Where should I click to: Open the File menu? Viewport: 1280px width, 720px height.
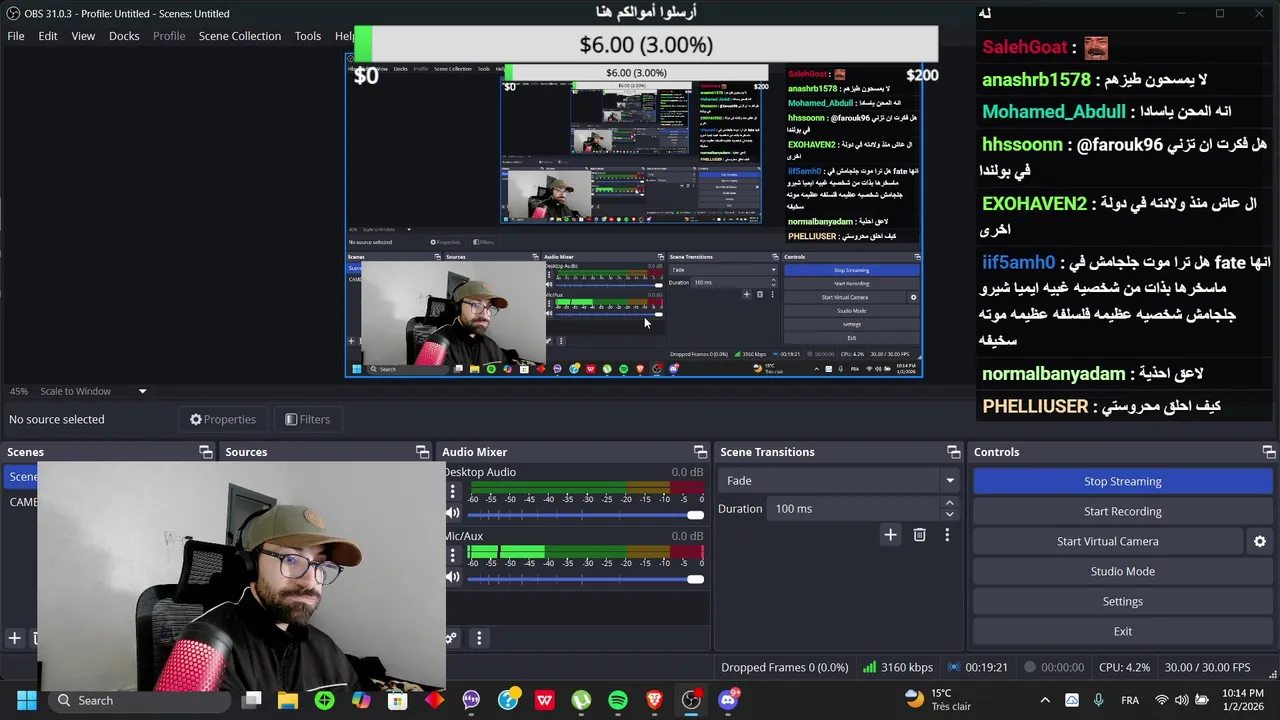[16, 36]
